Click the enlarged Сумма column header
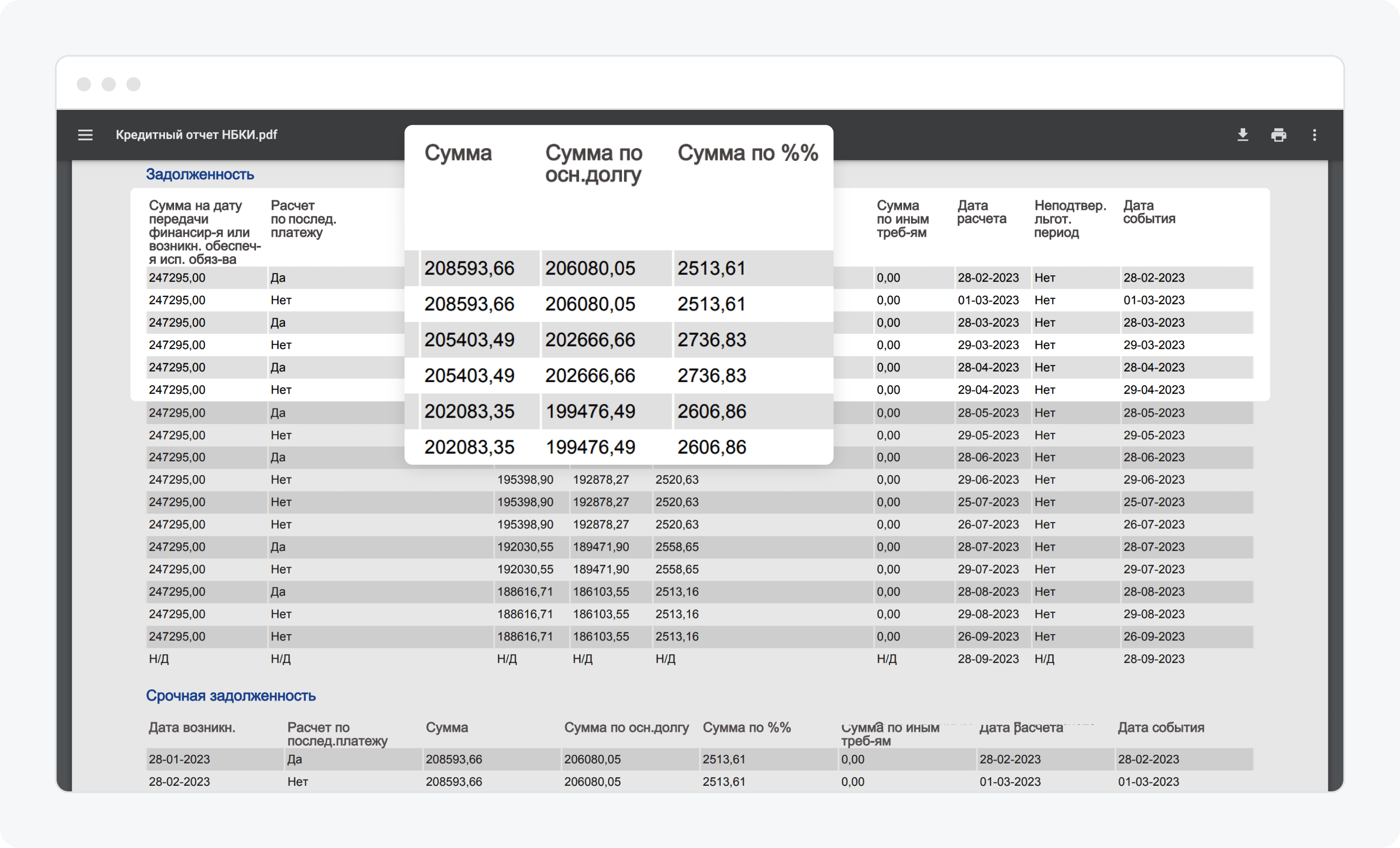Image resolution: width=1400 pixels, height=848 pixels. (x=458, y=153)
